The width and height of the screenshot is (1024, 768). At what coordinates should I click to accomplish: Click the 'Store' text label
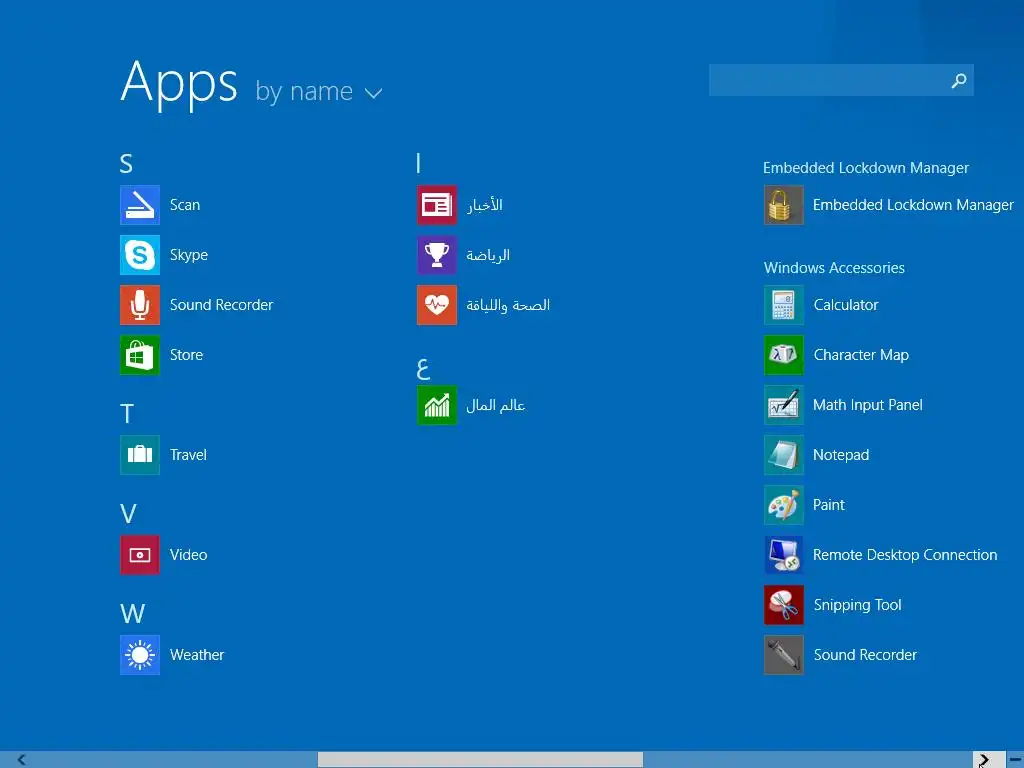coord(186,355)
